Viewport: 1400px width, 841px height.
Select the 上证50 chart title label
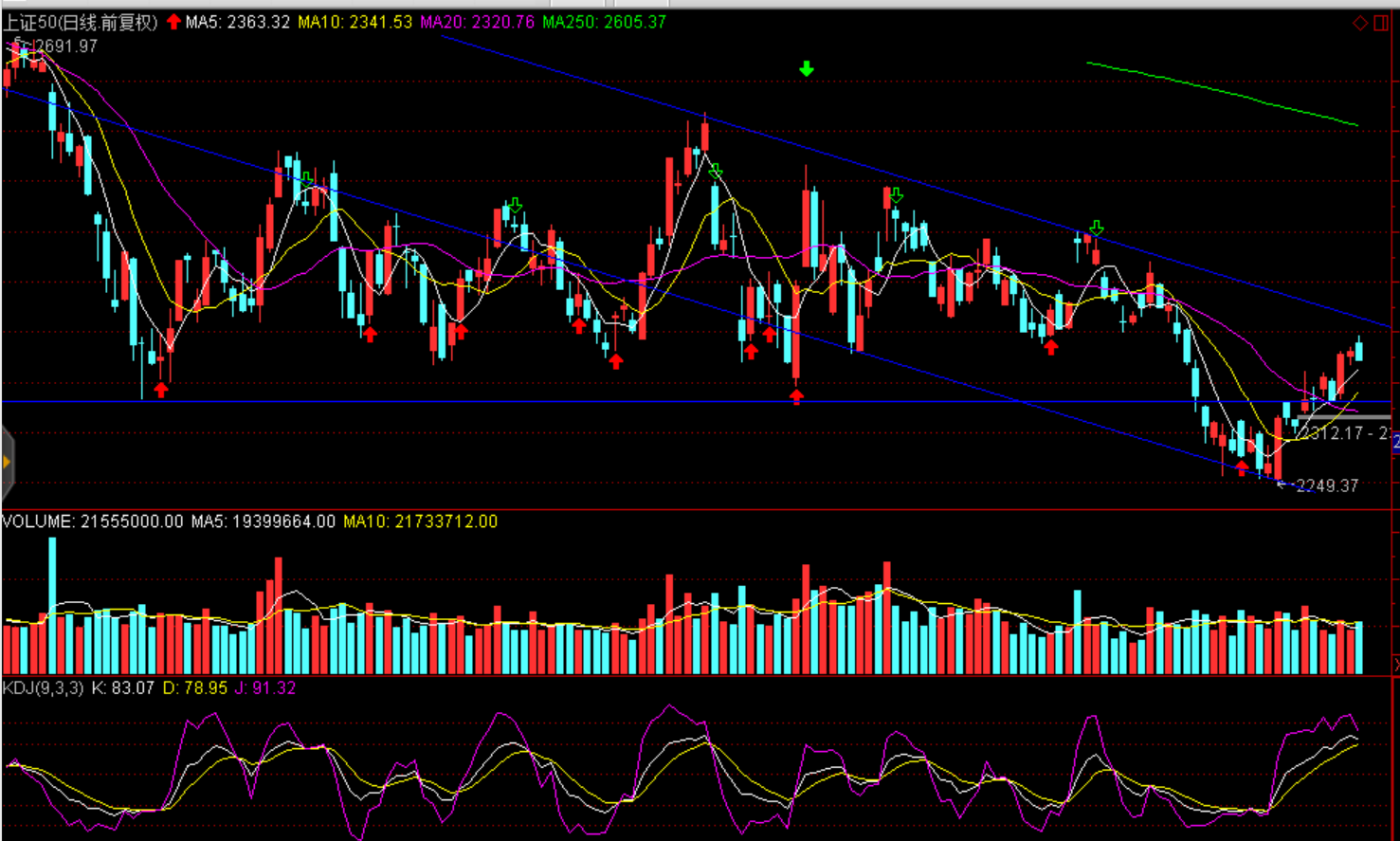click(80, 22)
